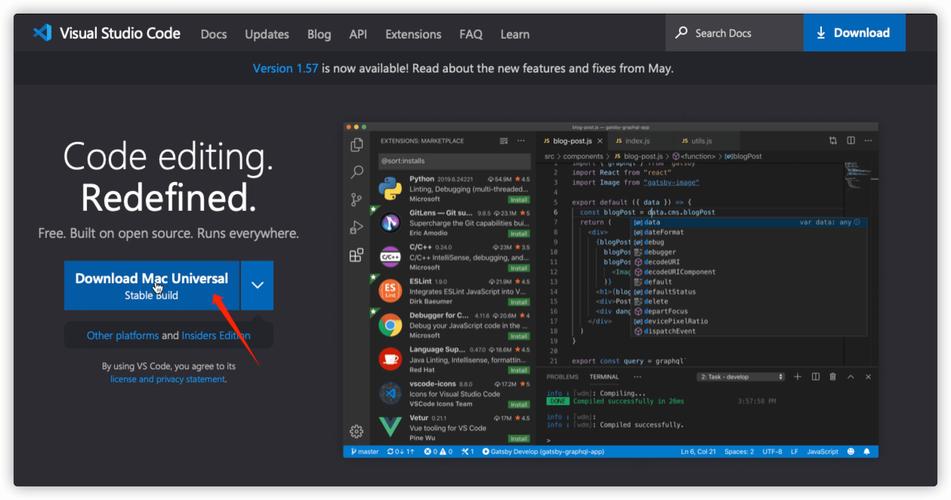The width and height of the screenshot is (951, 500).
Task: Go to the Blog page
Action: pos(319,35)
